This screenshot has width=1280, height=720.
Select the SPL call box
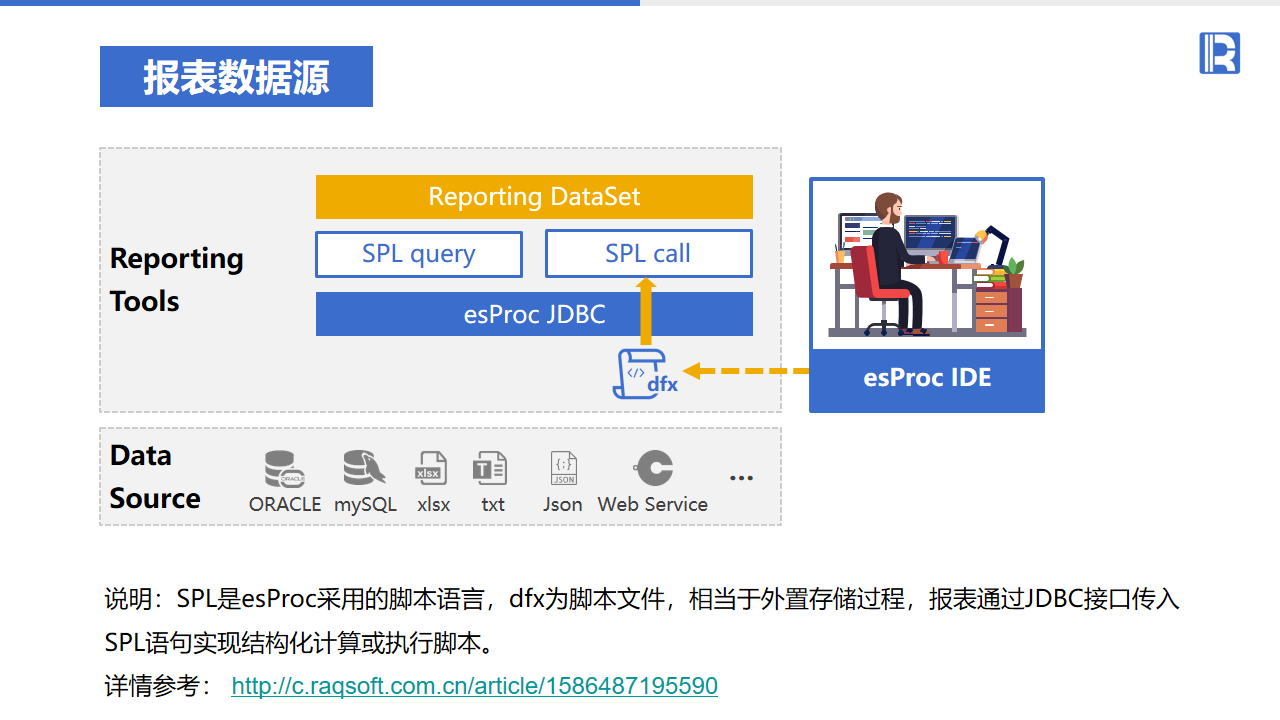point(648,254)
